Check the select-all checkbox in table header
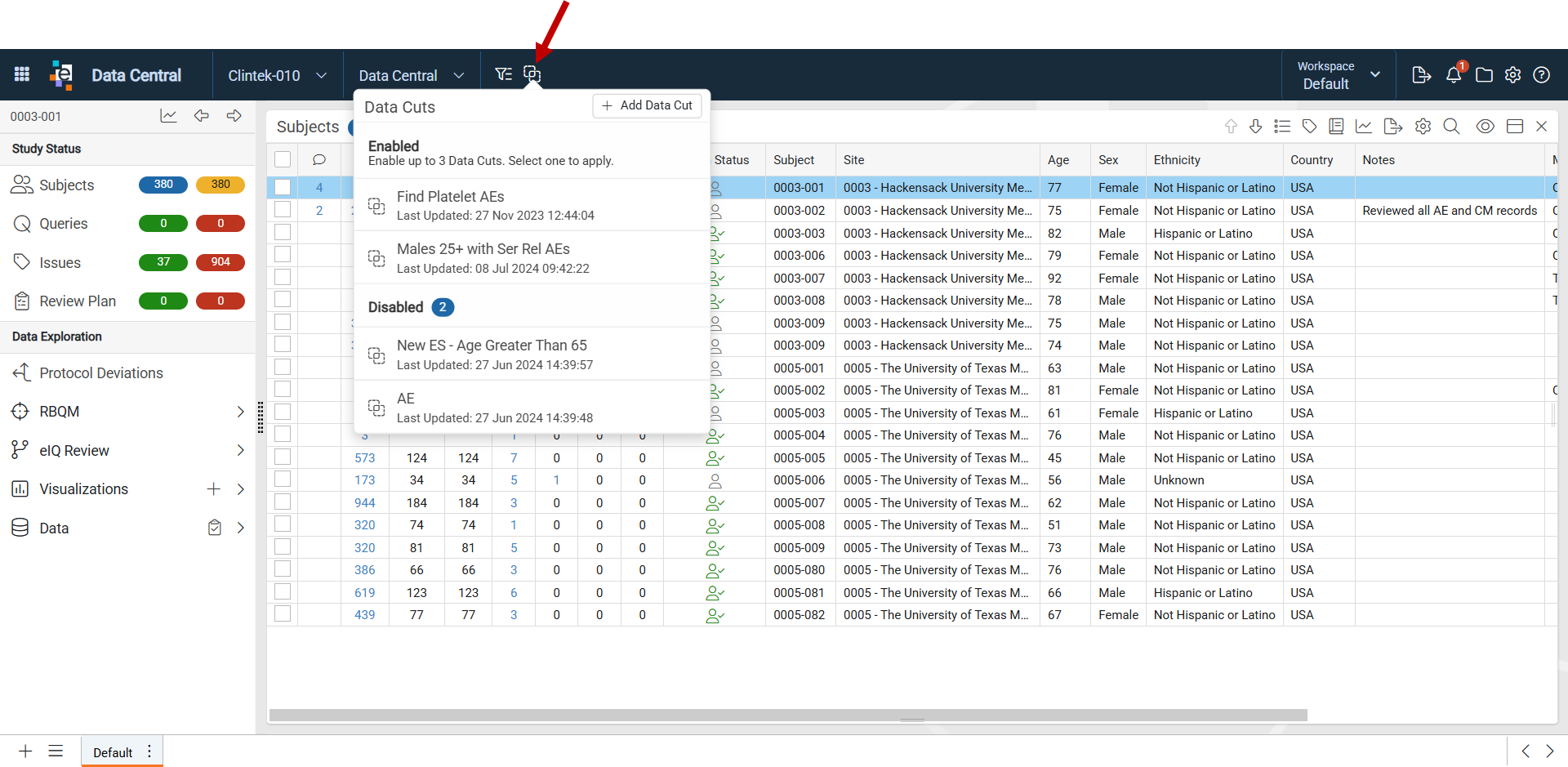The image size is (1568, 767). tap(283, 159)
